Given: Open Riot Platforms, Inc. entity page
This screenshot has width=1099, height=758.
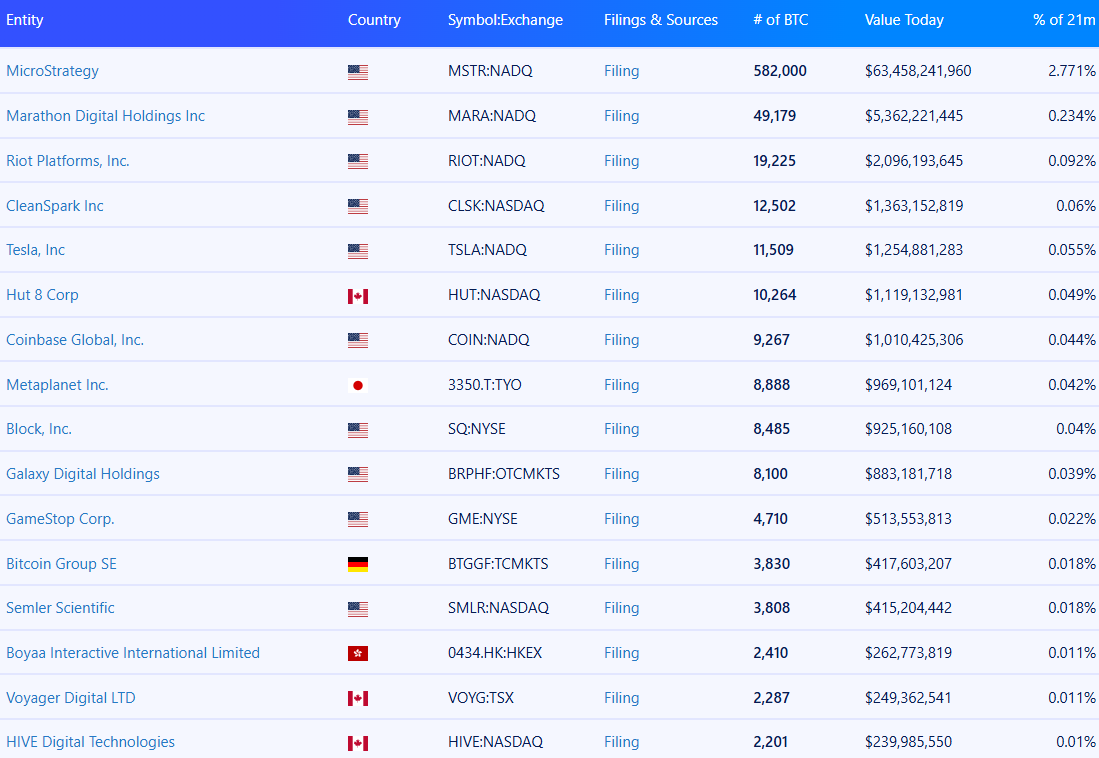Looking at the screenshot, I should (x=68, y=161).
